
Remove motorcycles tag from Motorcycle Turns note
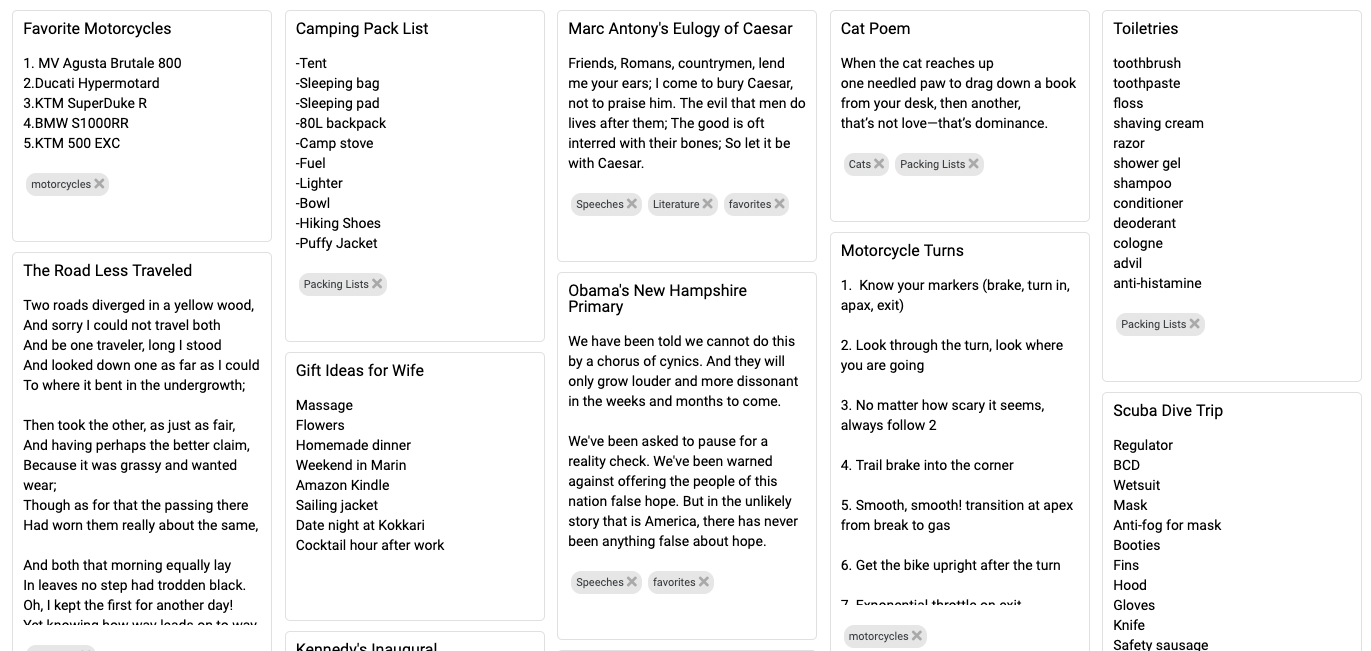pos(917,636)
